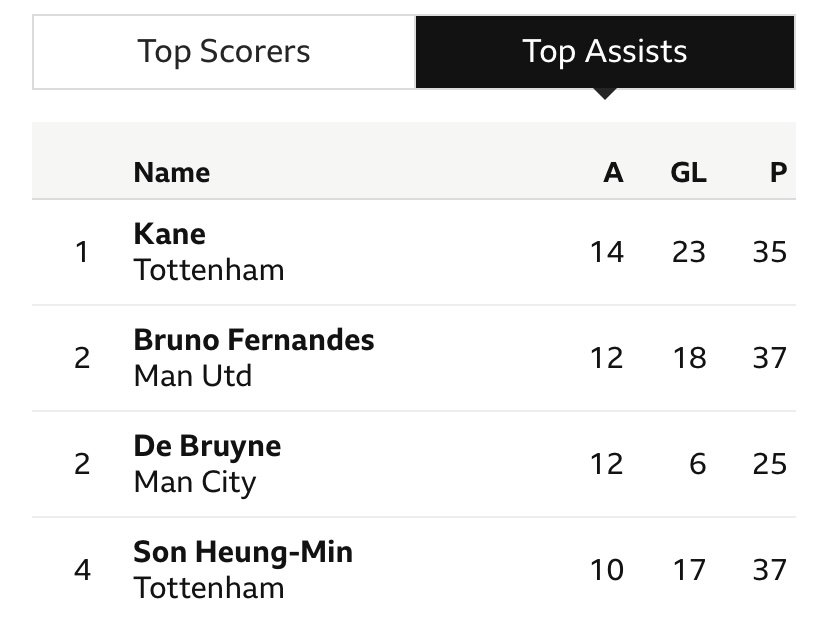The width and height of the screenshot is (828, 620).
Task: Click the P played column header
Action: click(778, 172)
